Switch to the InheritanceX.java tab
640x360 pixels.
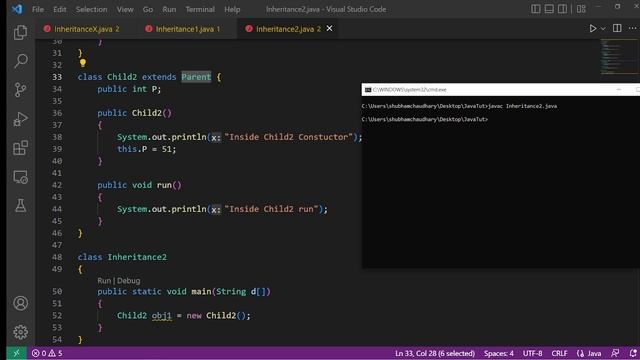tap(87, 29)
